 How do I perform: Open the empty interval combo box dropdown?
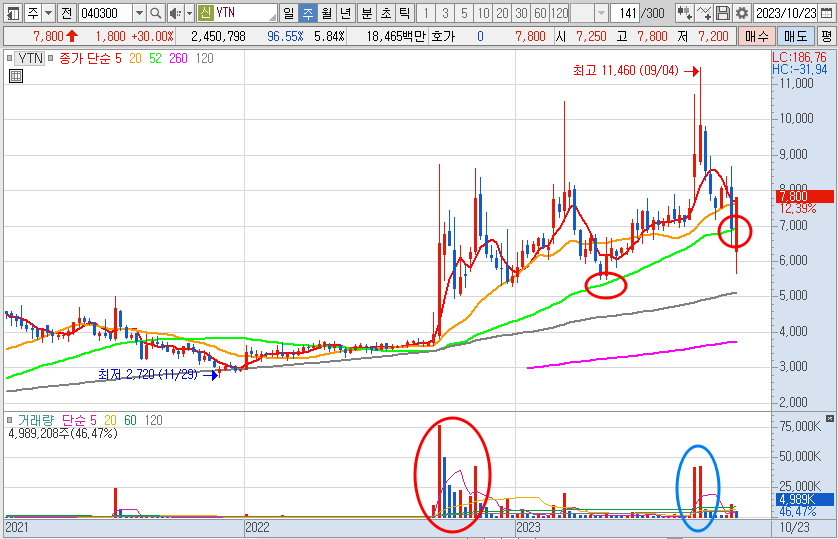(x=602, y=12)
